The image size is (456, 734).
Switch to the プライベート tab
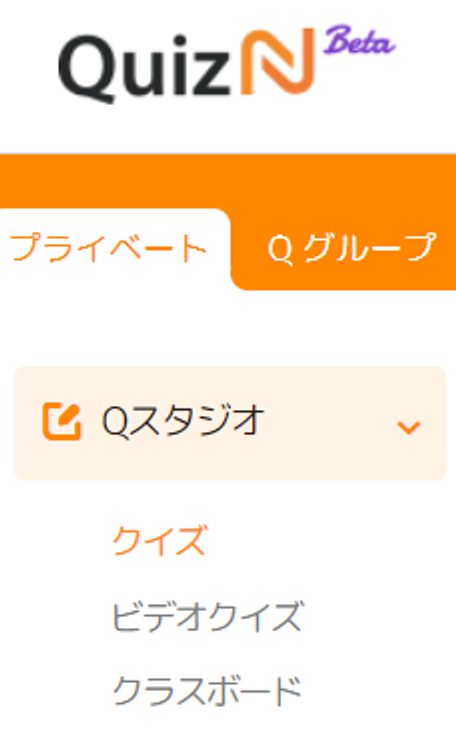coord(109,248)
